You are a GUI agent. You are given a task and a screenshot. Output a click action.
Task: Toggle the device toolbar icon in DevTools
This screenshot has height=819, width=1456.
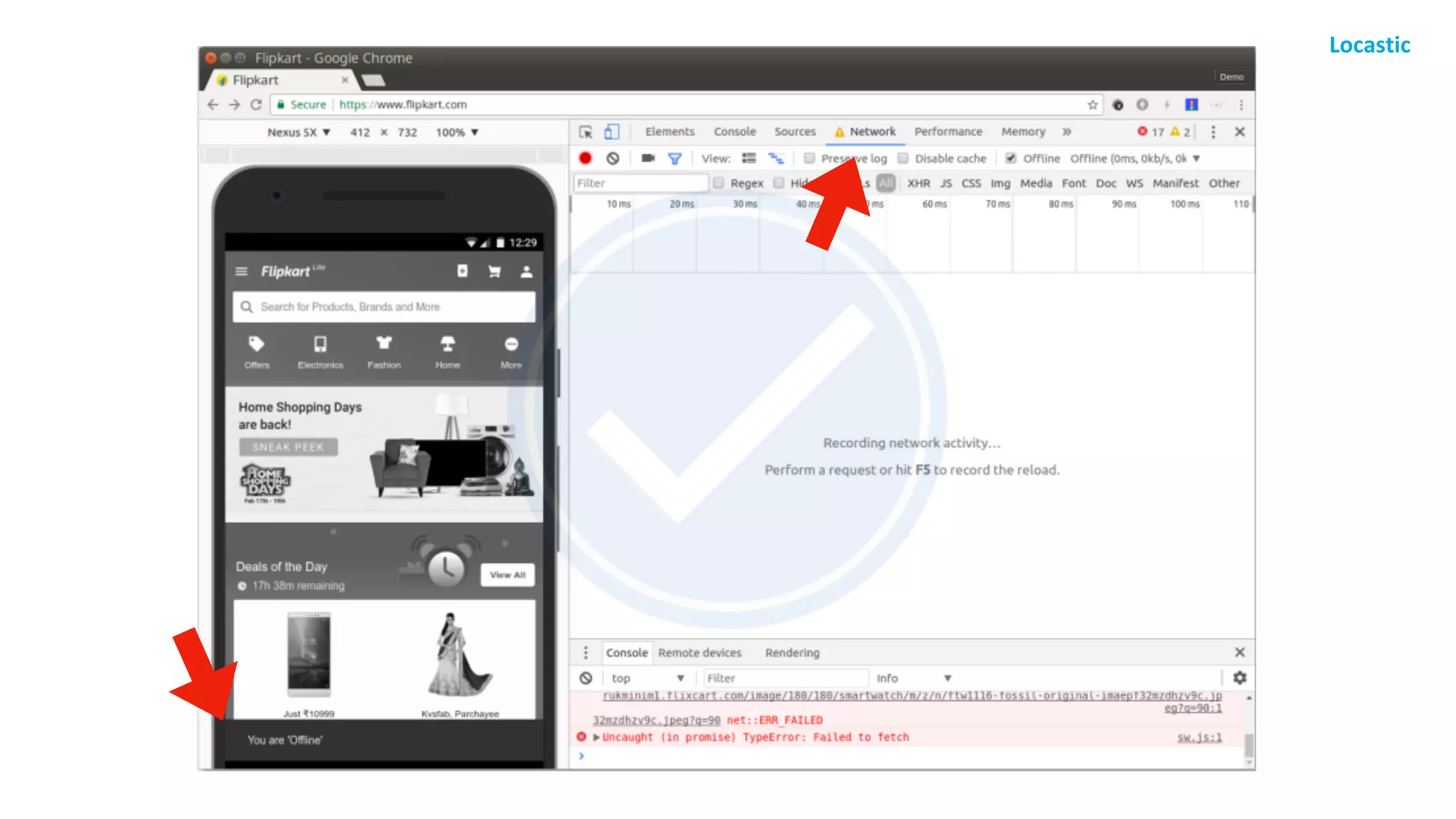tap(611, 132)
